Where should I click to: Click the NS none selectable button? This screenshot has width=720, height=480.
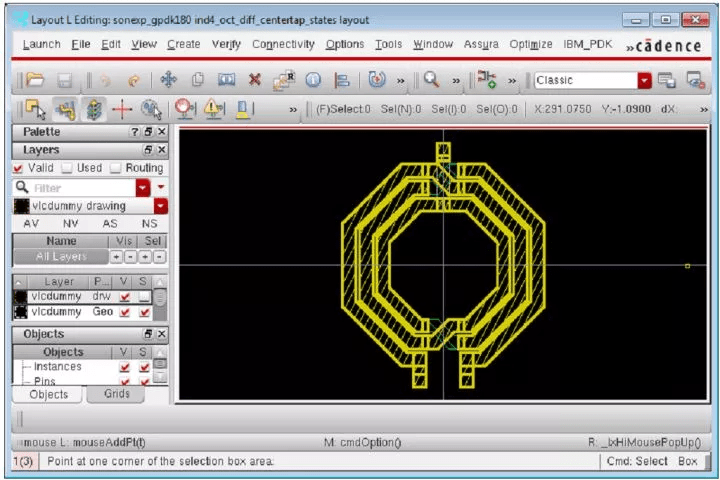149,224
